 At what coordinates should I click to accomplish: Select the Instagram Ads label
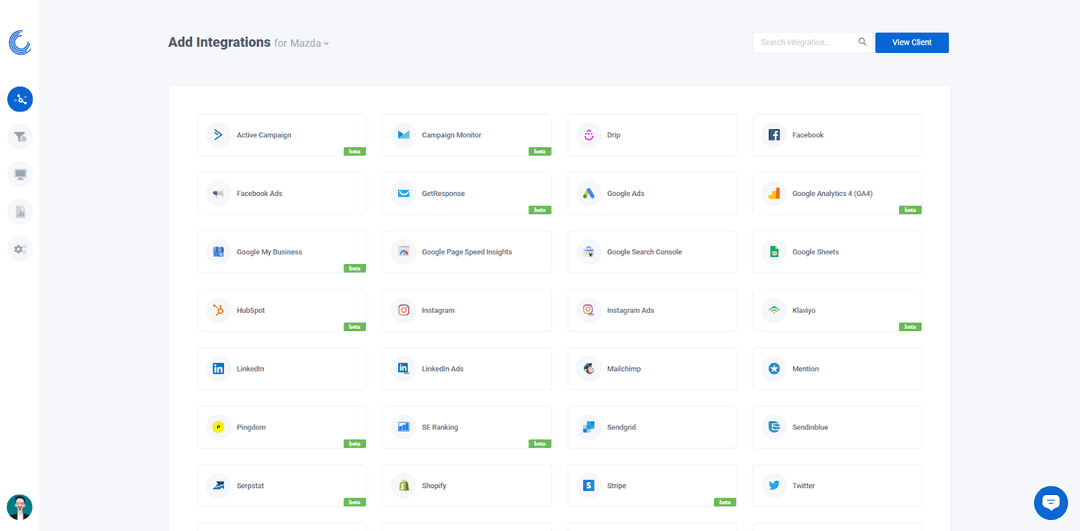(x=630, y=311)
